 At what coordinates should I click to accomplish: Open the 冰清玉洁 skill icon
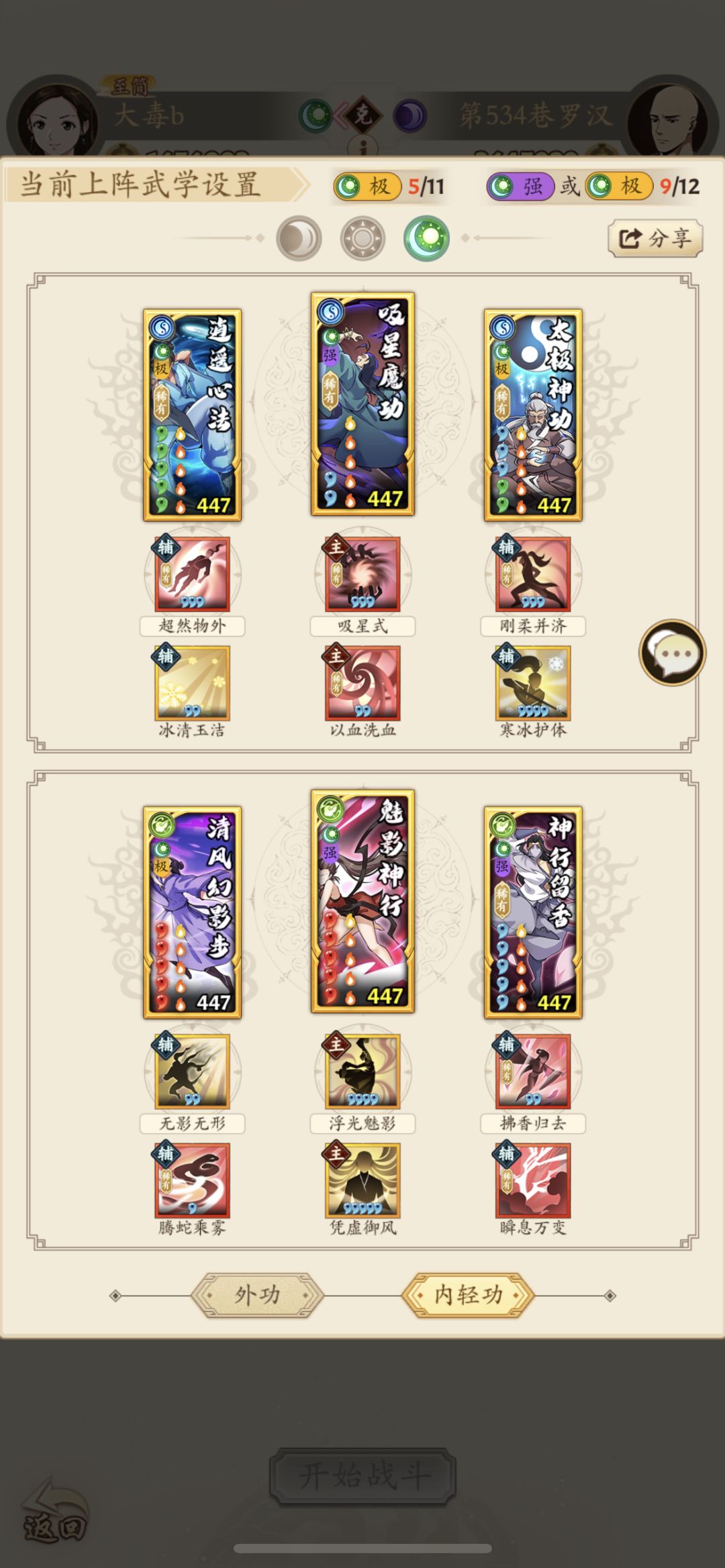193,683
